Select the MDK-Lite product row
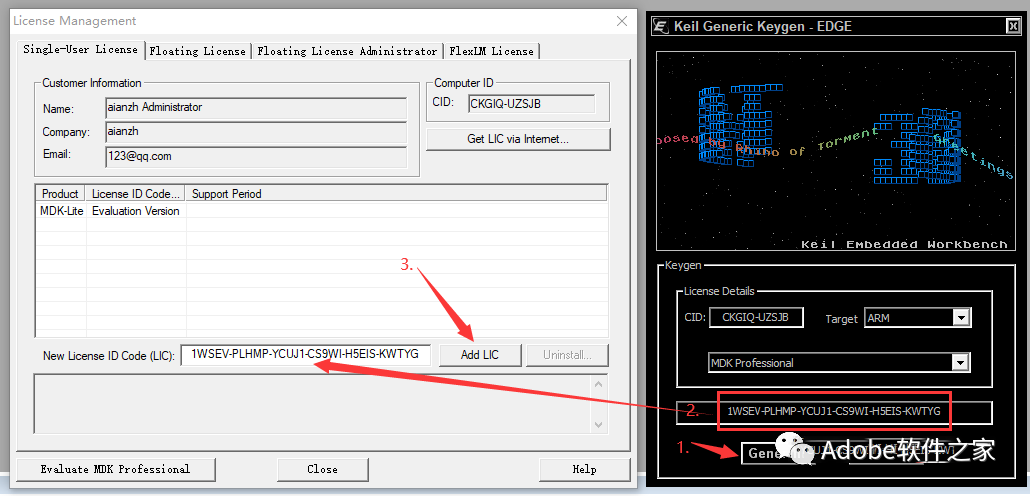The width and height of the screenshot is (1030, 496). point(322,211)
